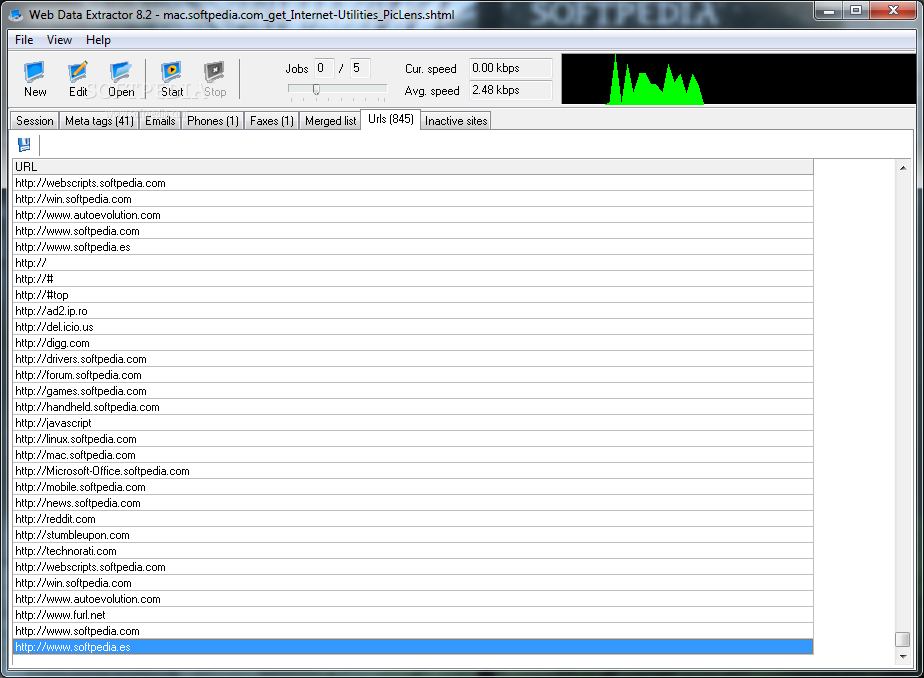
Task: Select the row containing only http://
Action: tap(413, 263)
